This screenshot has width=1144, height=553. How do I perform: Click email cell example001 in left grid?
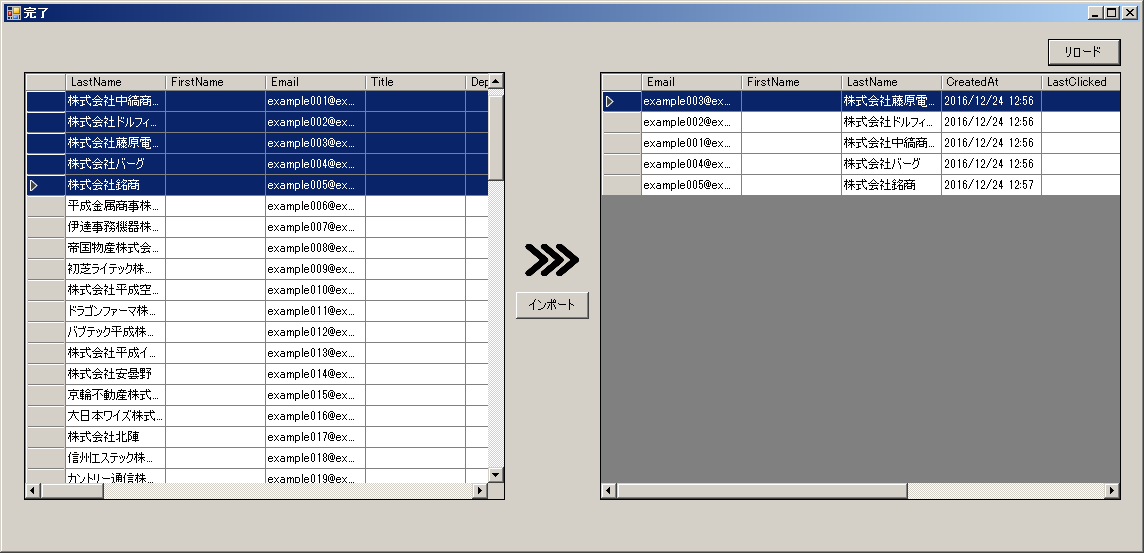[315, 101]
